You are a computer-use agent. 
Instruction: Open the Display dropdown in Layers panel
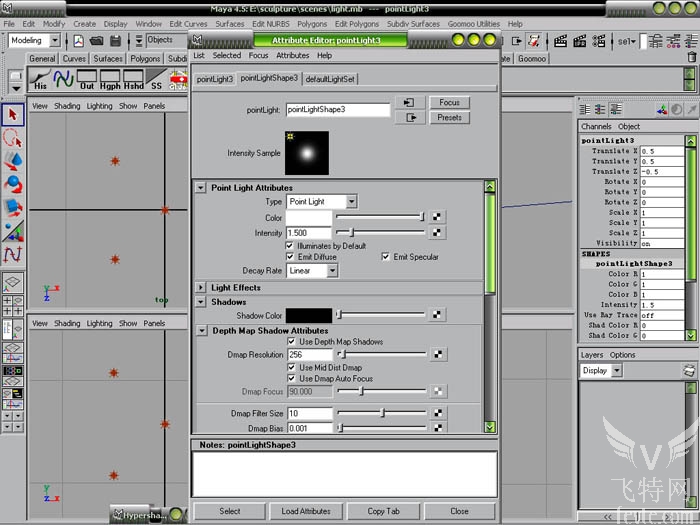point(601,371)
